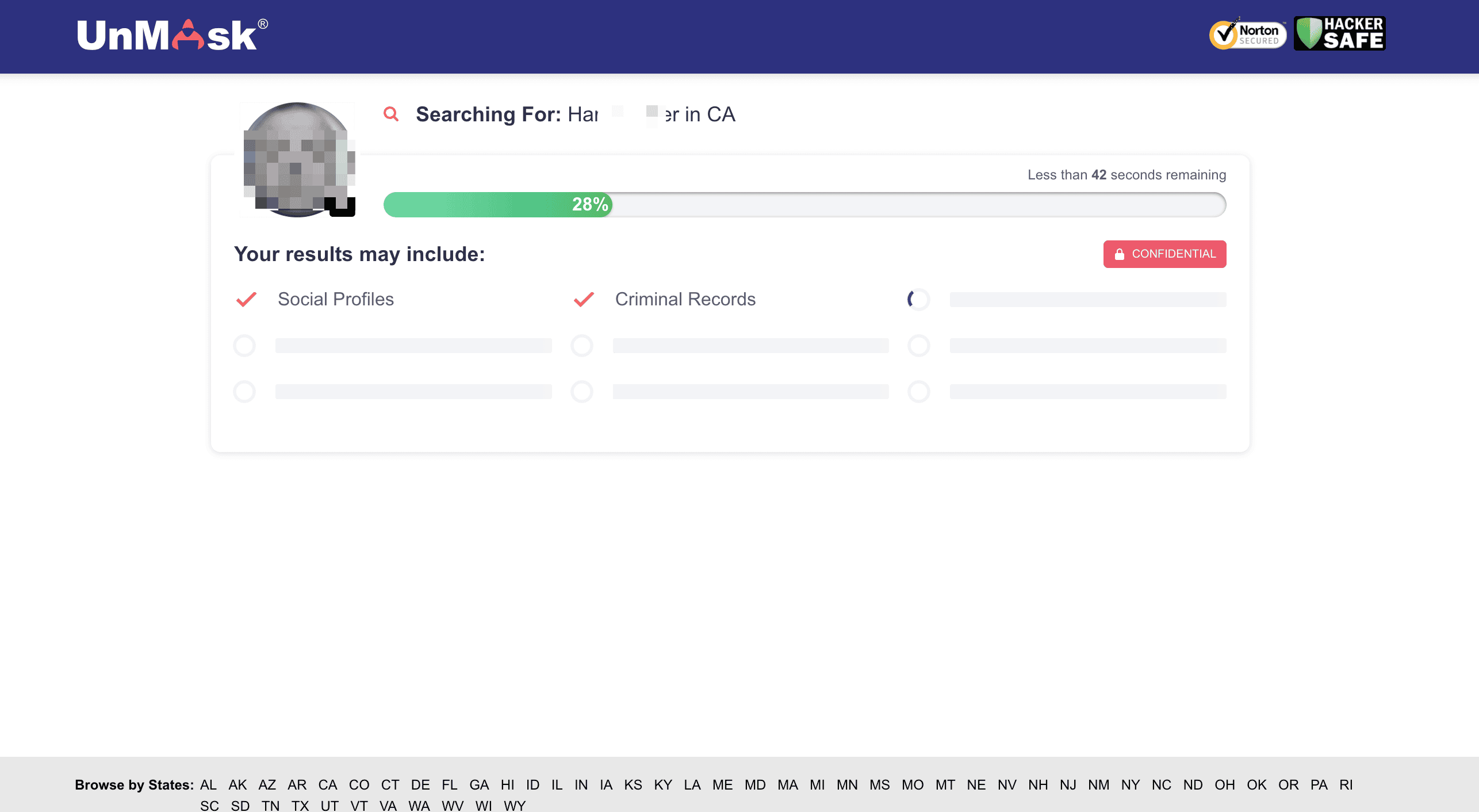Open the CA state link
This screenshot has height=812, width=1479.
(327, 785)
